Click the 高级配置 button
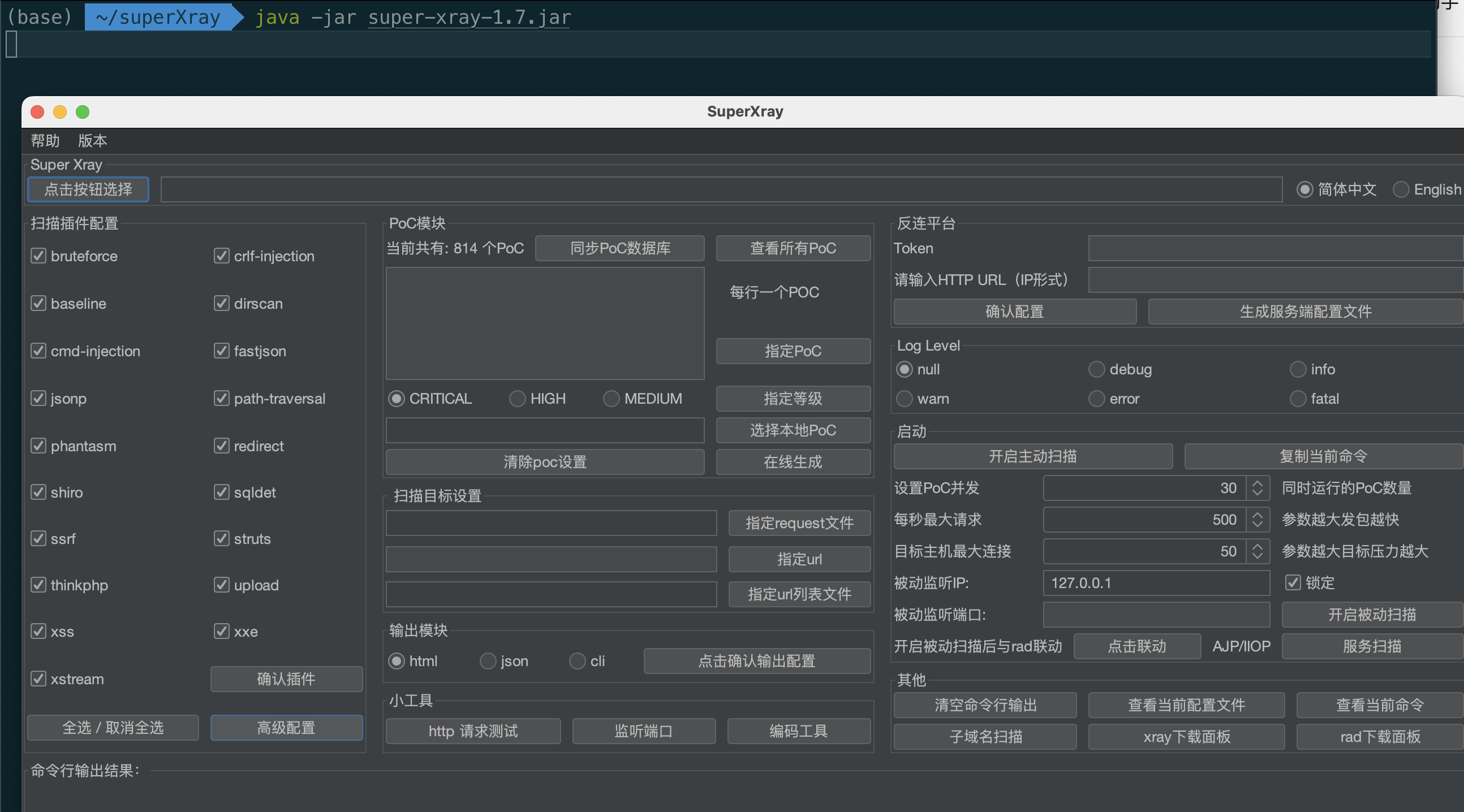This screenshot has height=812, width=1464. pyautogui.click(x=286, y=727)
